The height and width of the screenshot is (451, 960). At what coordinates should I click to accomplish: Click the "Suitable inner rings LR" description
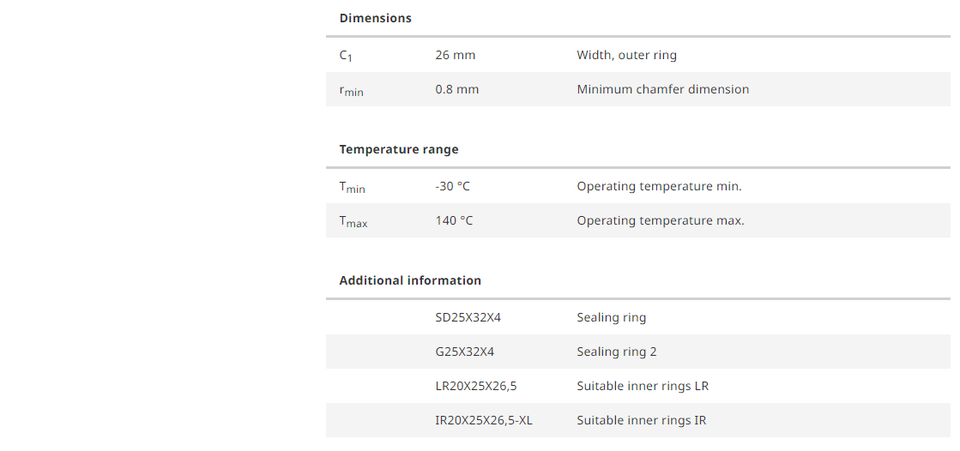[x=643, y=386]
